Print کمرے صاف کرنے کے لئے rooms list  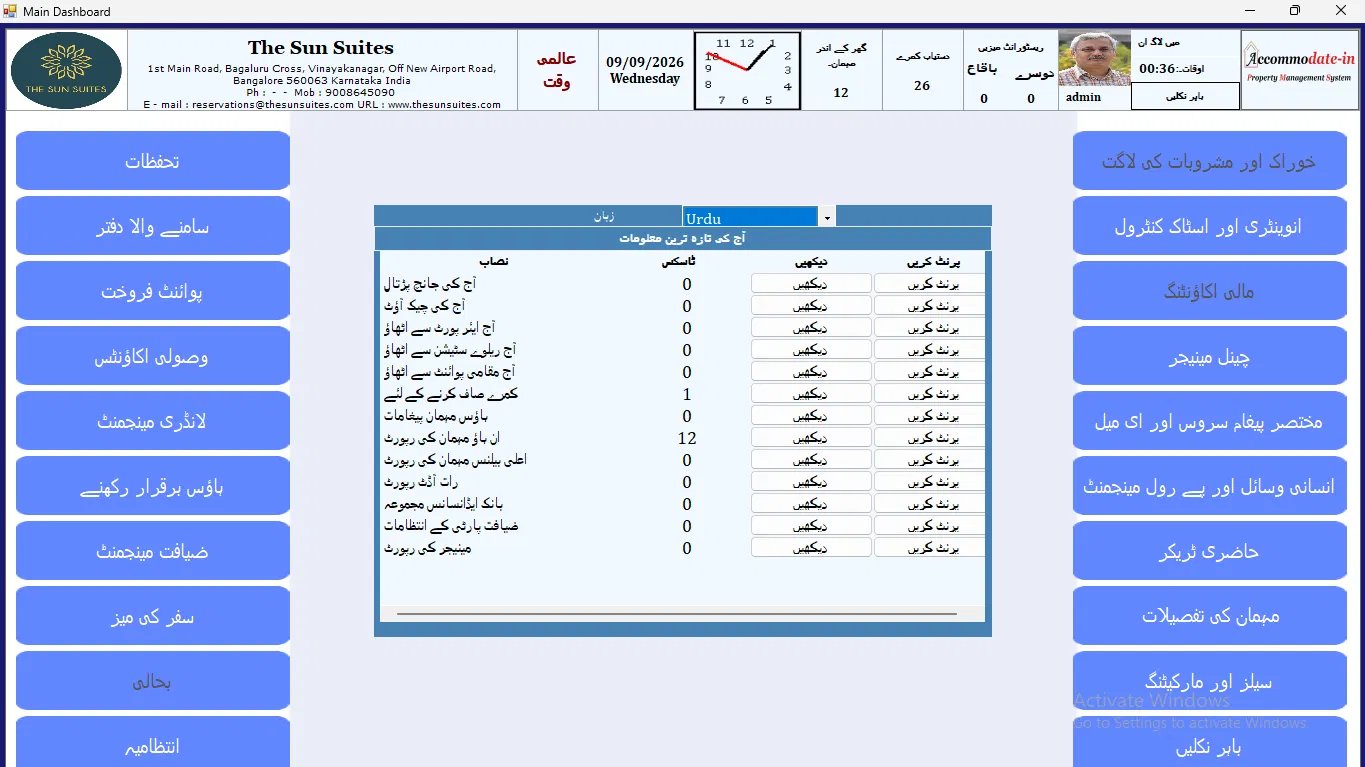click(x=930, y=394)
